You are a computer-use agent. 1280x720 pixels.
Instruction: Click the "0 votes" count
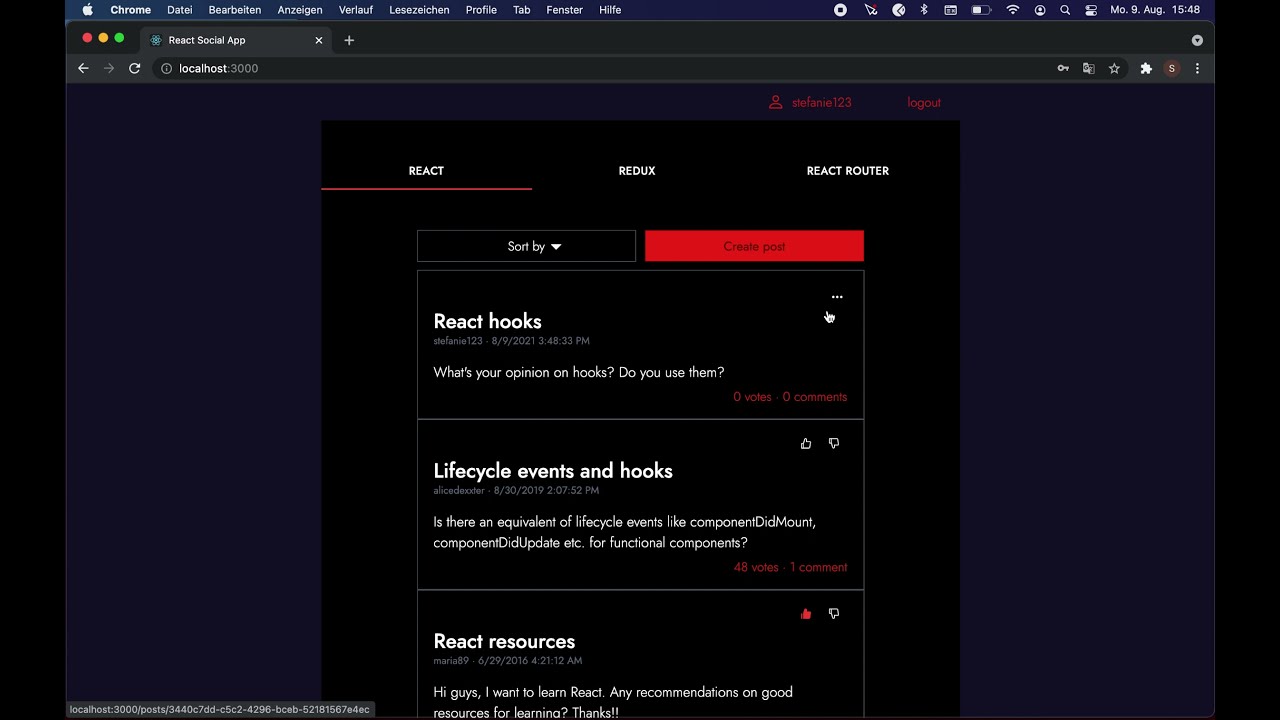(x=752, y=397)
